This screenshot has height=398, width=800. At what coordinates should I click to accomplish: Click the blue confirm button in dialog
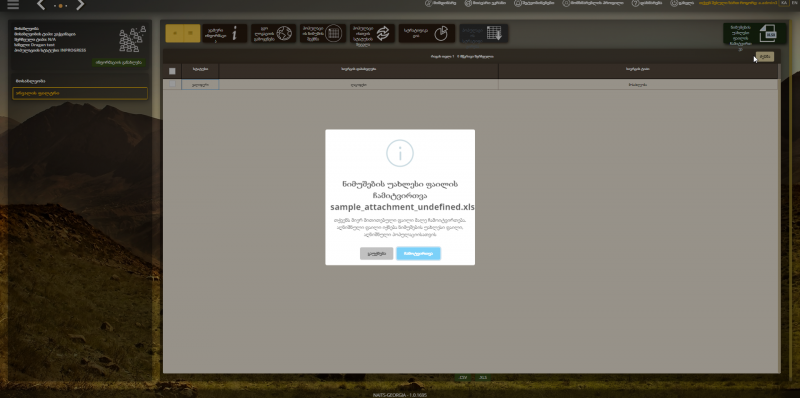click(418, 254)
